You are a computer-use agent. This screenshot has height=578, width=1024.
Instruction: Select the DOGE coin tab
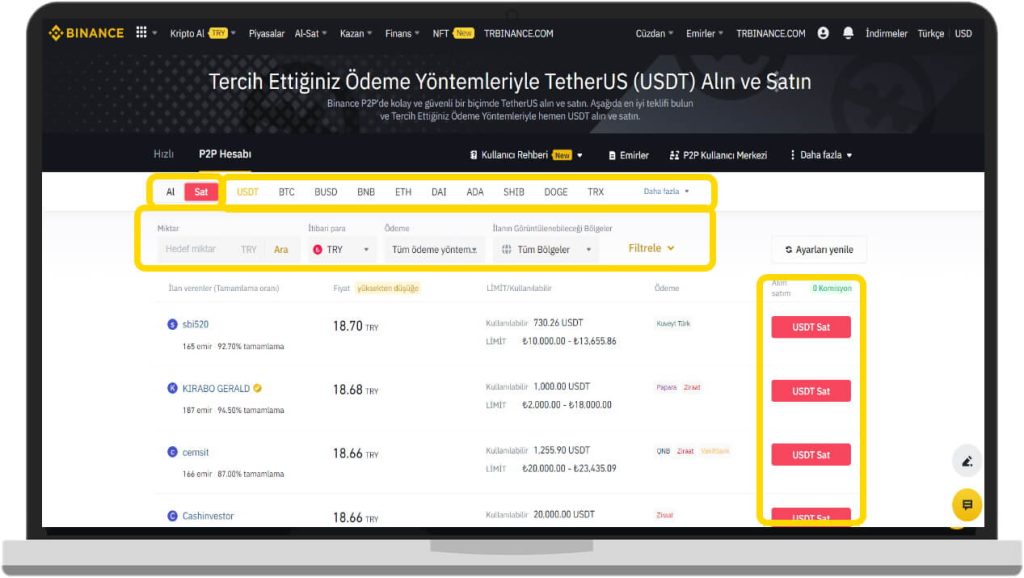556,192
